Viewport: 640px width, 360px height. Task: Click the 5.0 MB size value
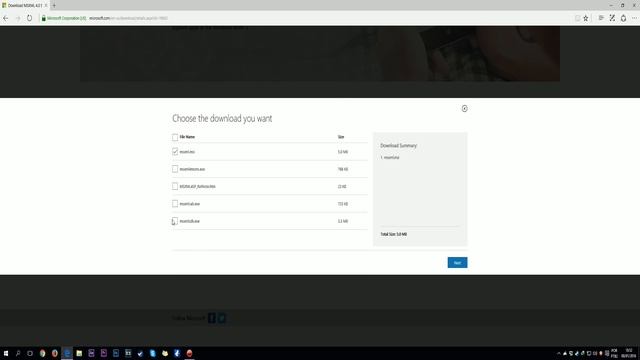[343, 152]
